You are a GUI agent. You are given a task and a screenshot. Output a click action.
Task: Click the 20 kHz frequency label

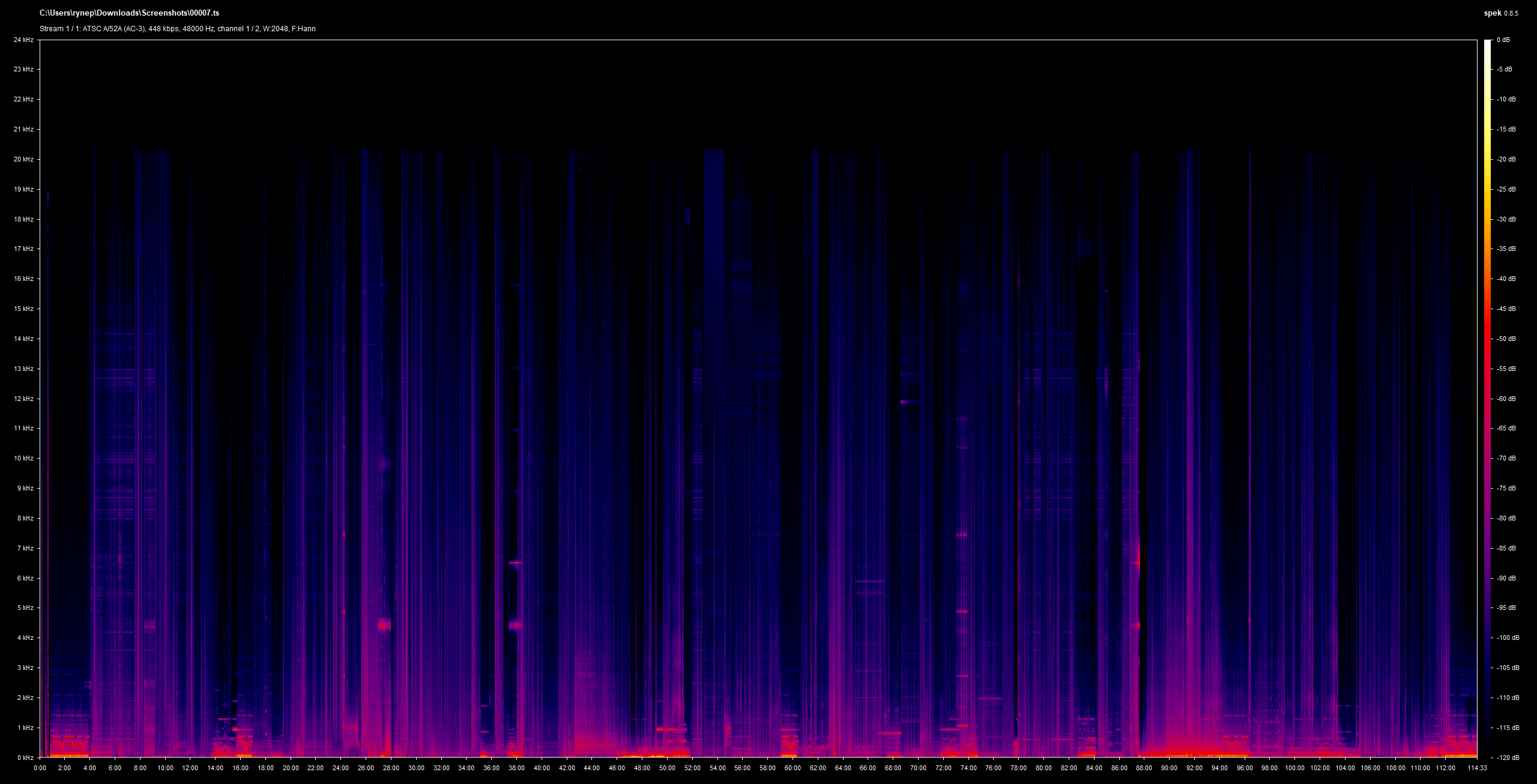tap(24, 159)
